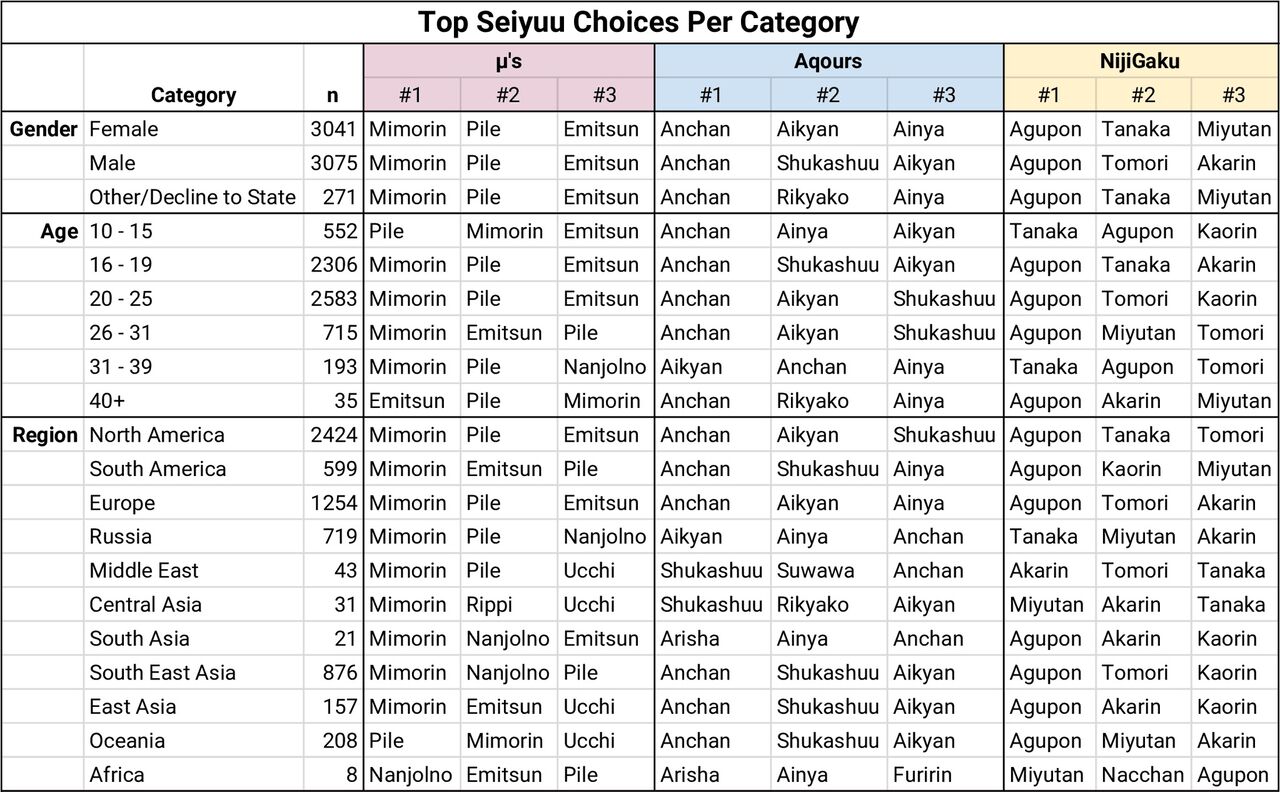Select the Region row label
Viewport: 1280px width, 792px height.
(43, 435)
